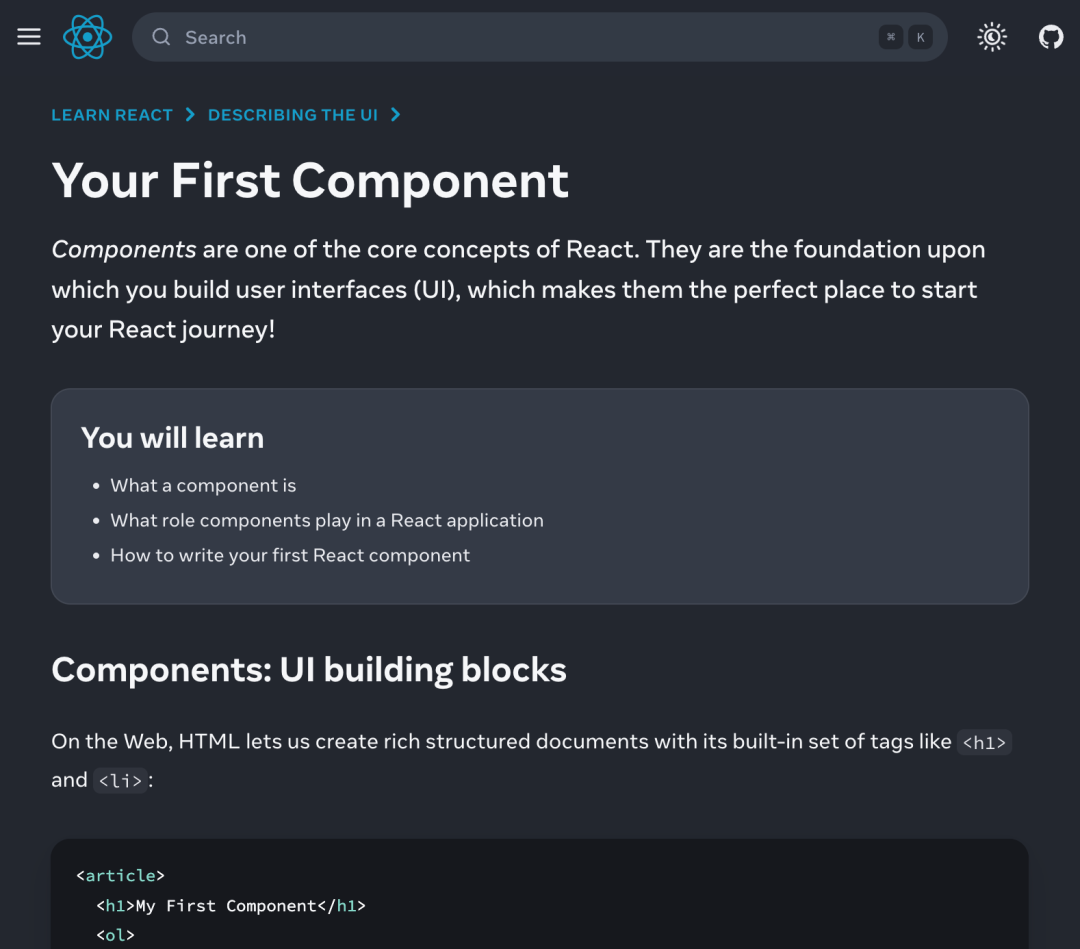1080x949 pixels.
Task: Open the hamburger navigation menu
Action: click(29, 36)
